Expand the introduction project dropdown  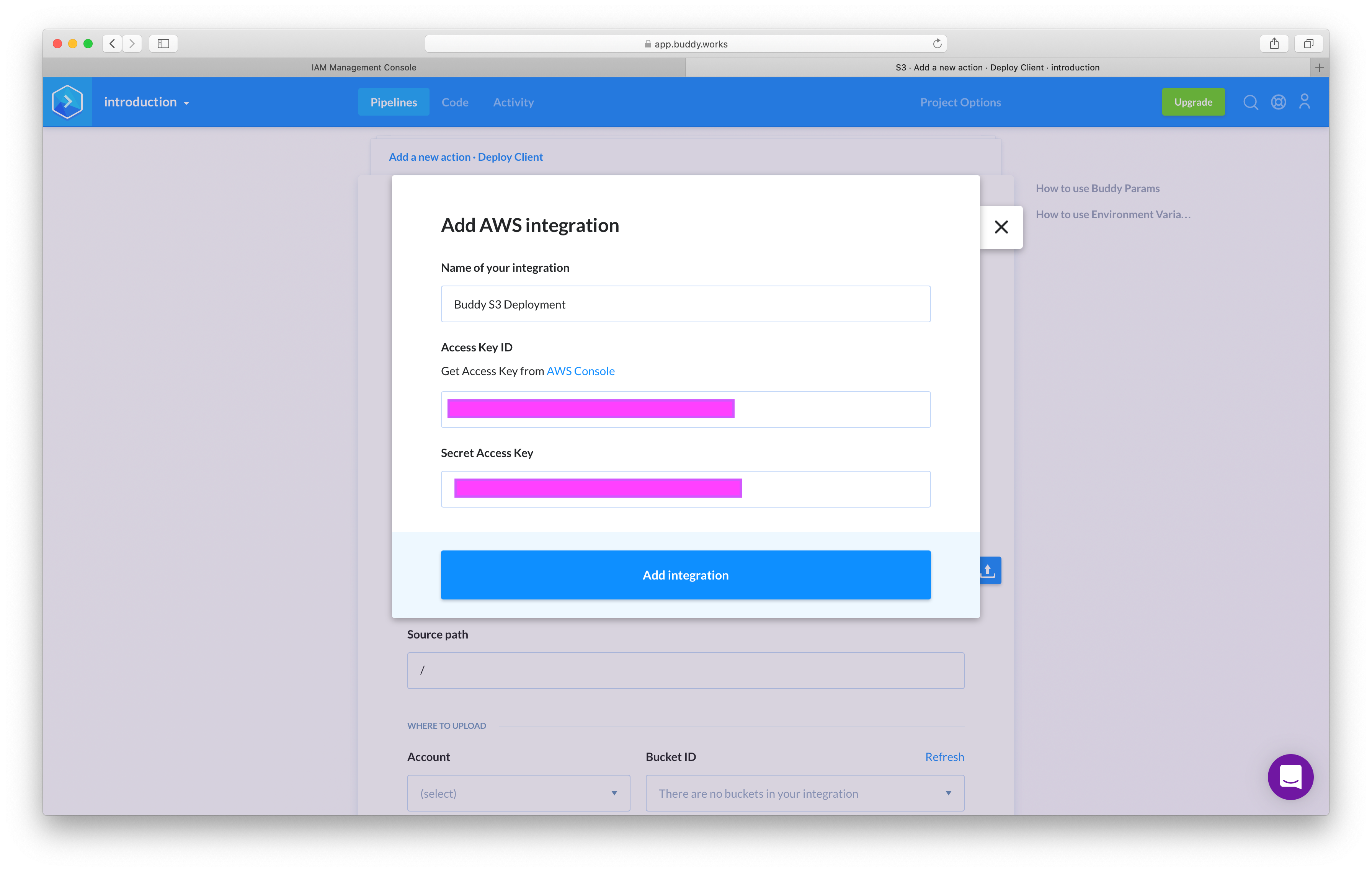tap(147, 103)
